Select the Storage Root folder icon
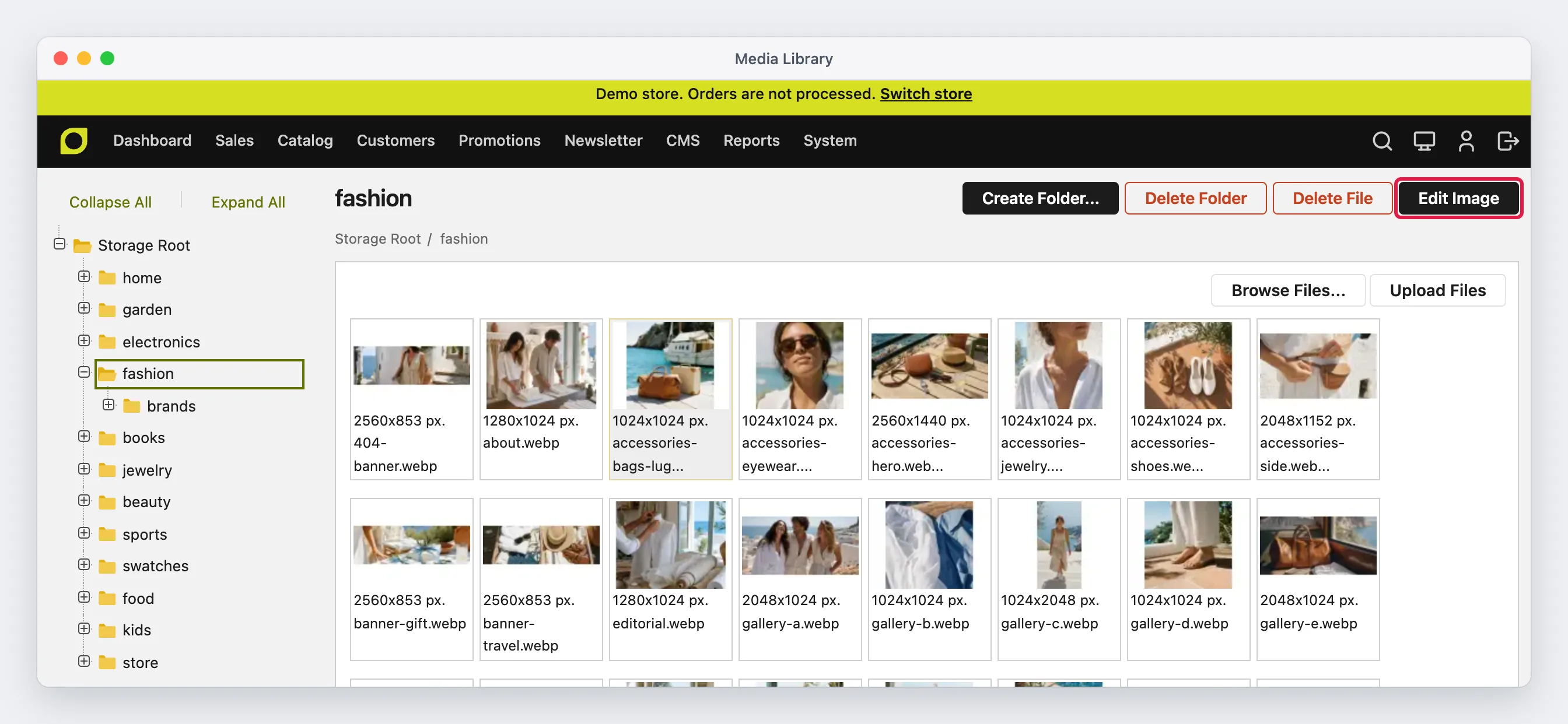The height and width of the screenshot is (724, 1568). [82, 245]
